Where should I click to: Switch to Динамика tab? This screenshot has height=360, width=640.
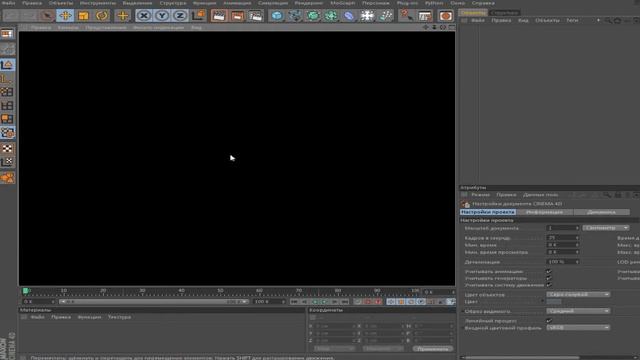(601, 212)
